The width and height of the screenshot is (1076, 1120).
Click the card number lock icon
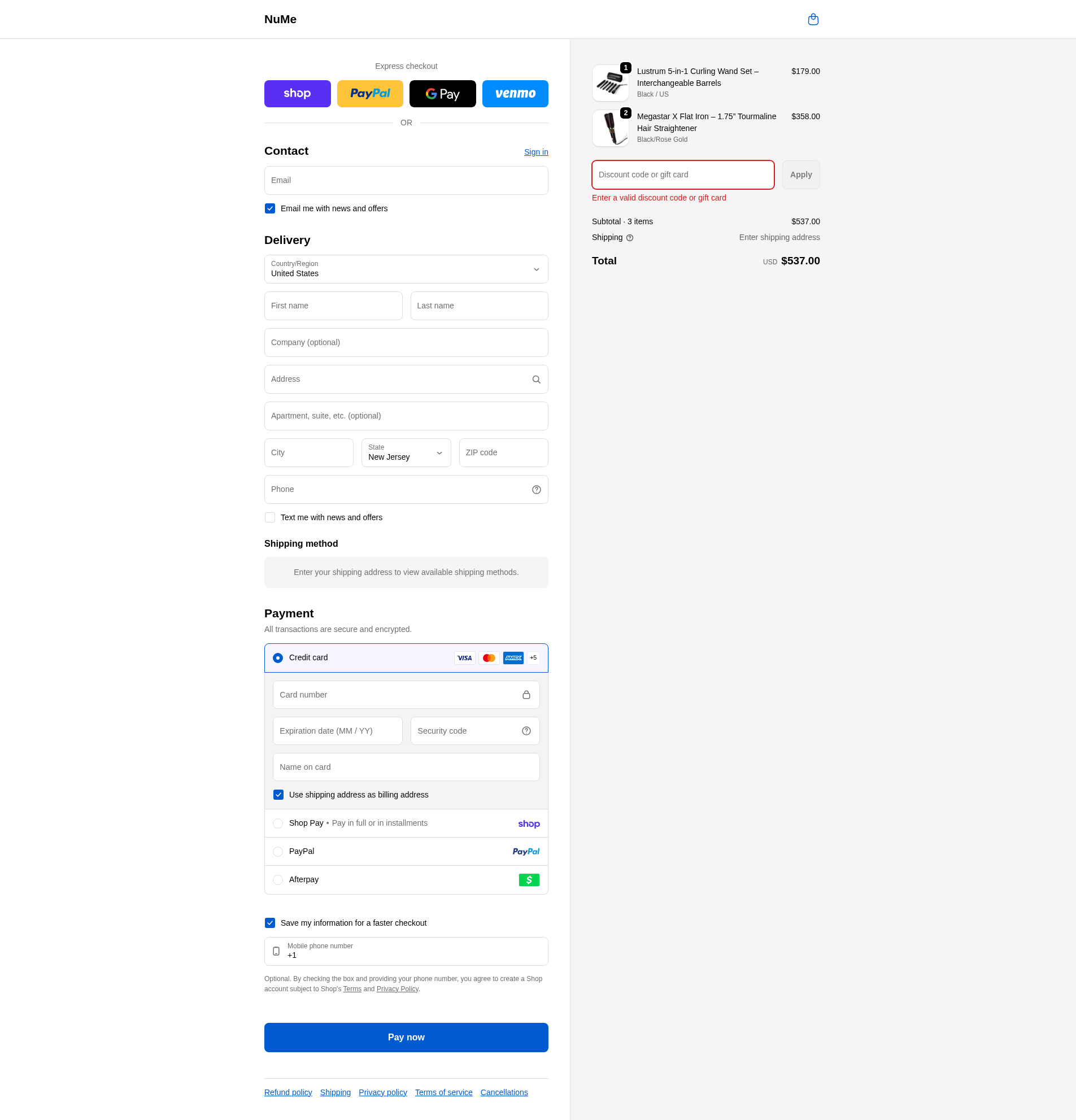(526, 695)
